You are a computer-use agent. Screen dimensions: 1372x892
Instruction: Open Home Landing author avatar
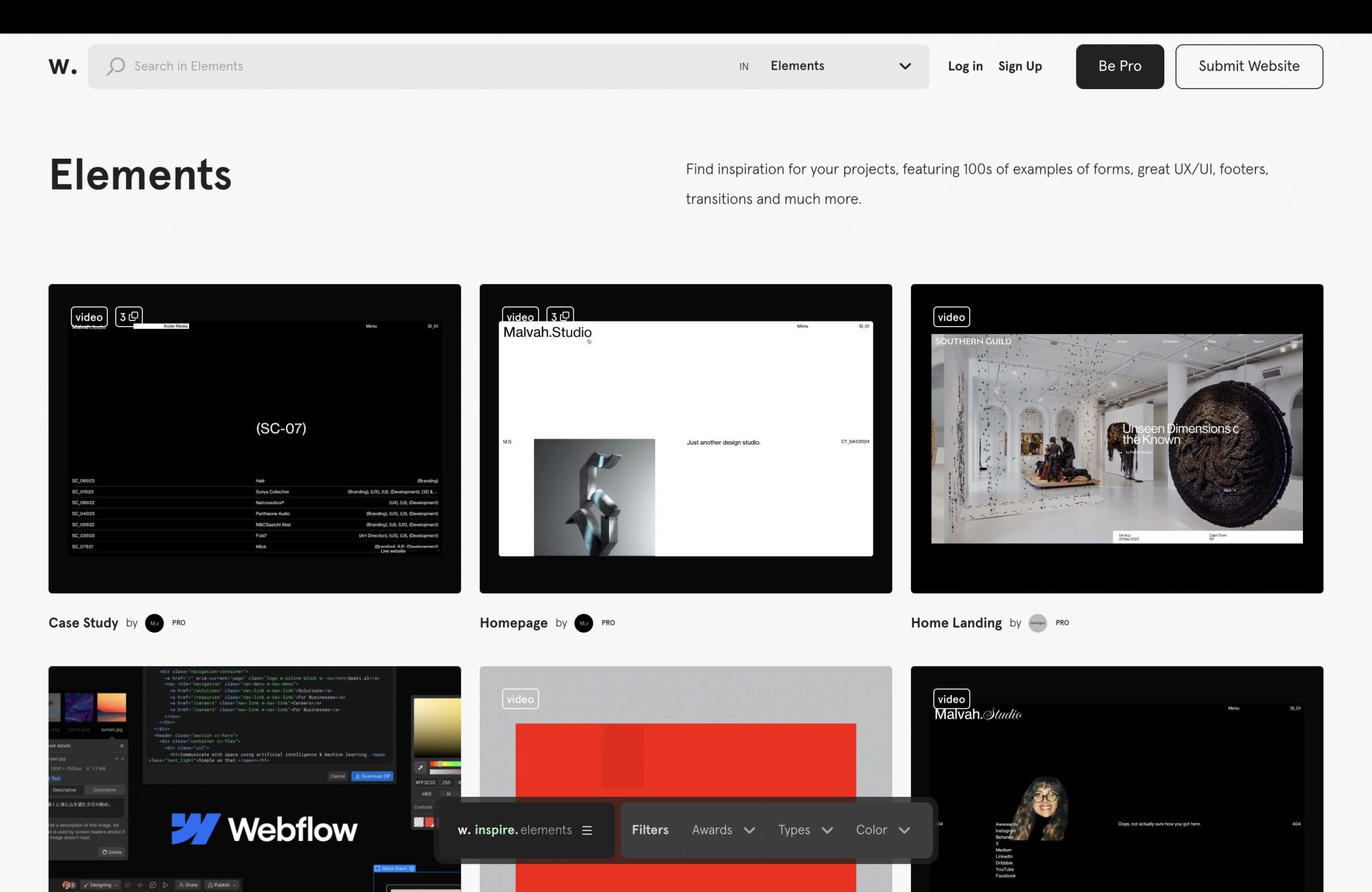tap(1037, 623)
